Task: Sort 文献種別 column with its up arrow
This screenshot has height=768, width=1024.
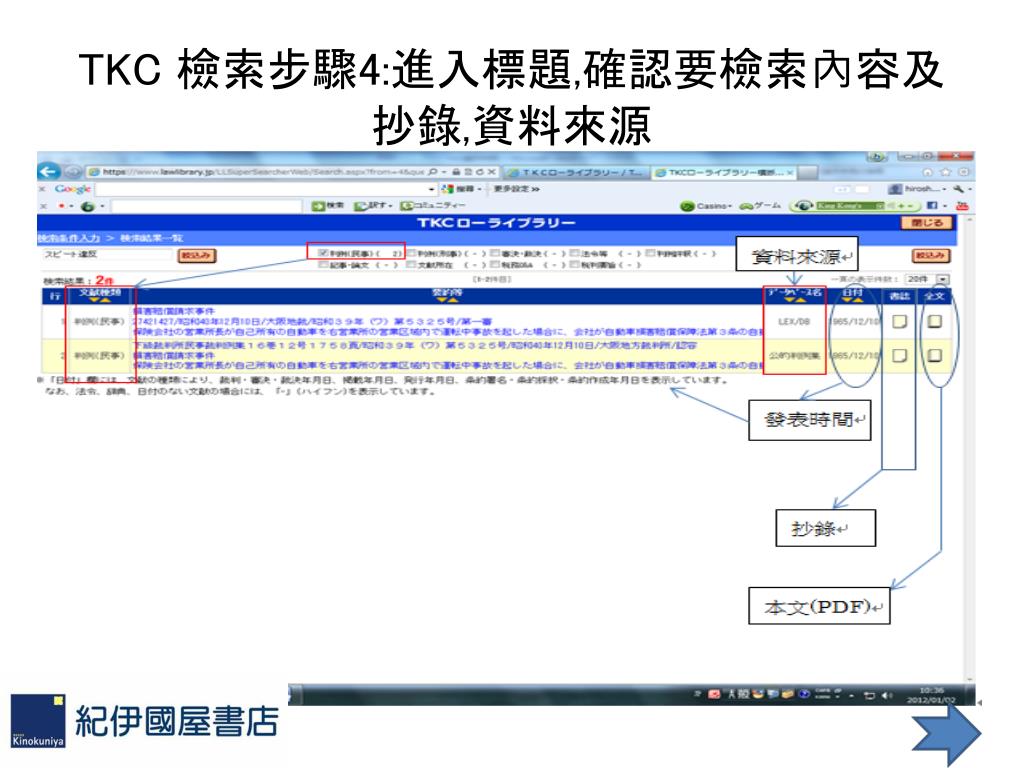Action: tap(105, 300)
